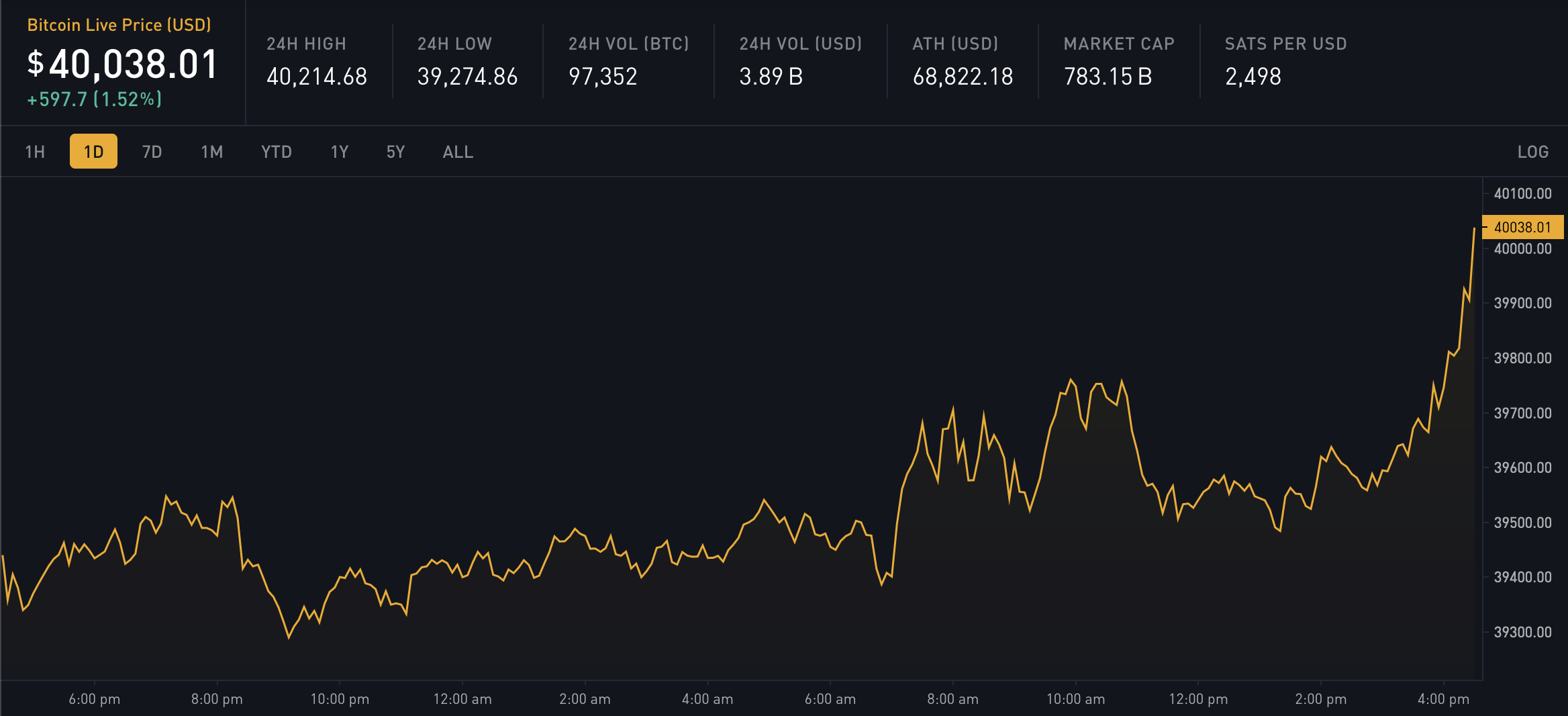Click the 6:00 pm time axis label

tap(95, 699)
